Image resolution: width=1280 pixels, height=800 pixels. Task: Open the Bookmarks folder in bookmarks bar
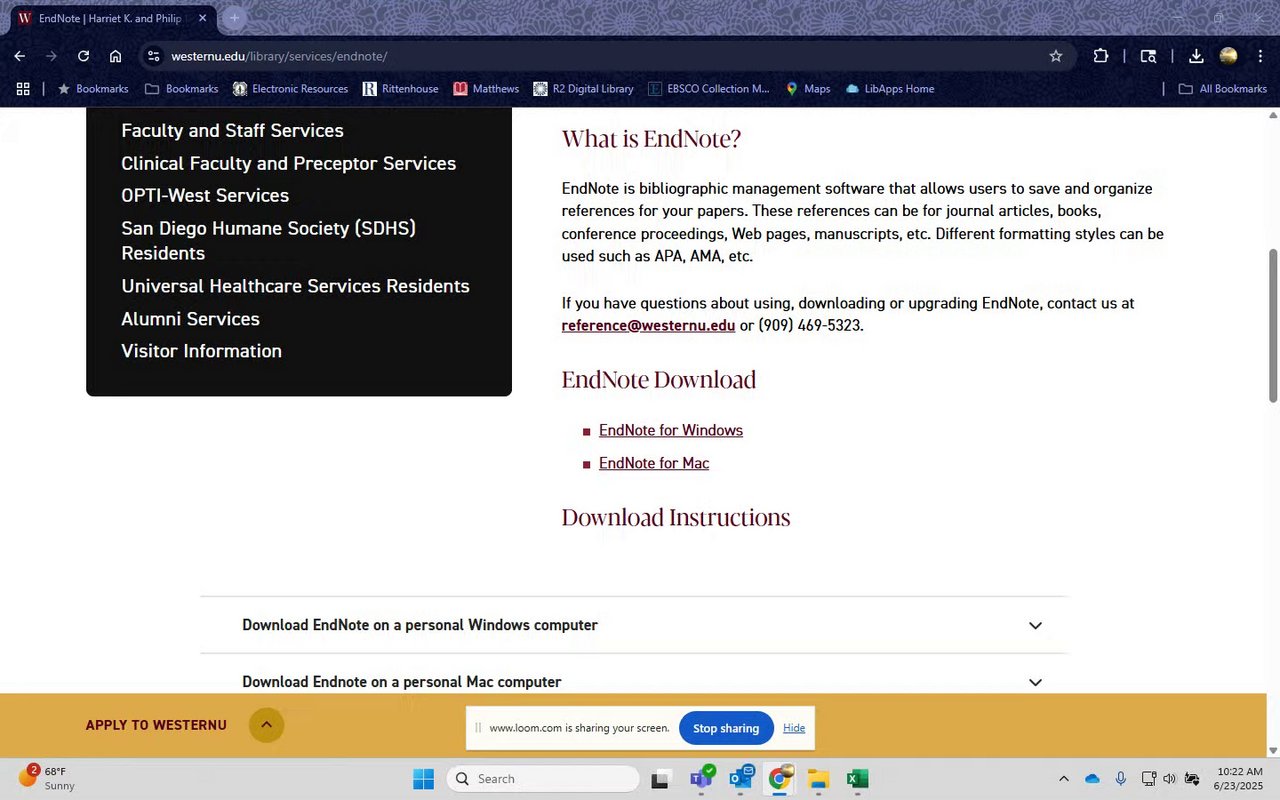(x=181, y=89)
